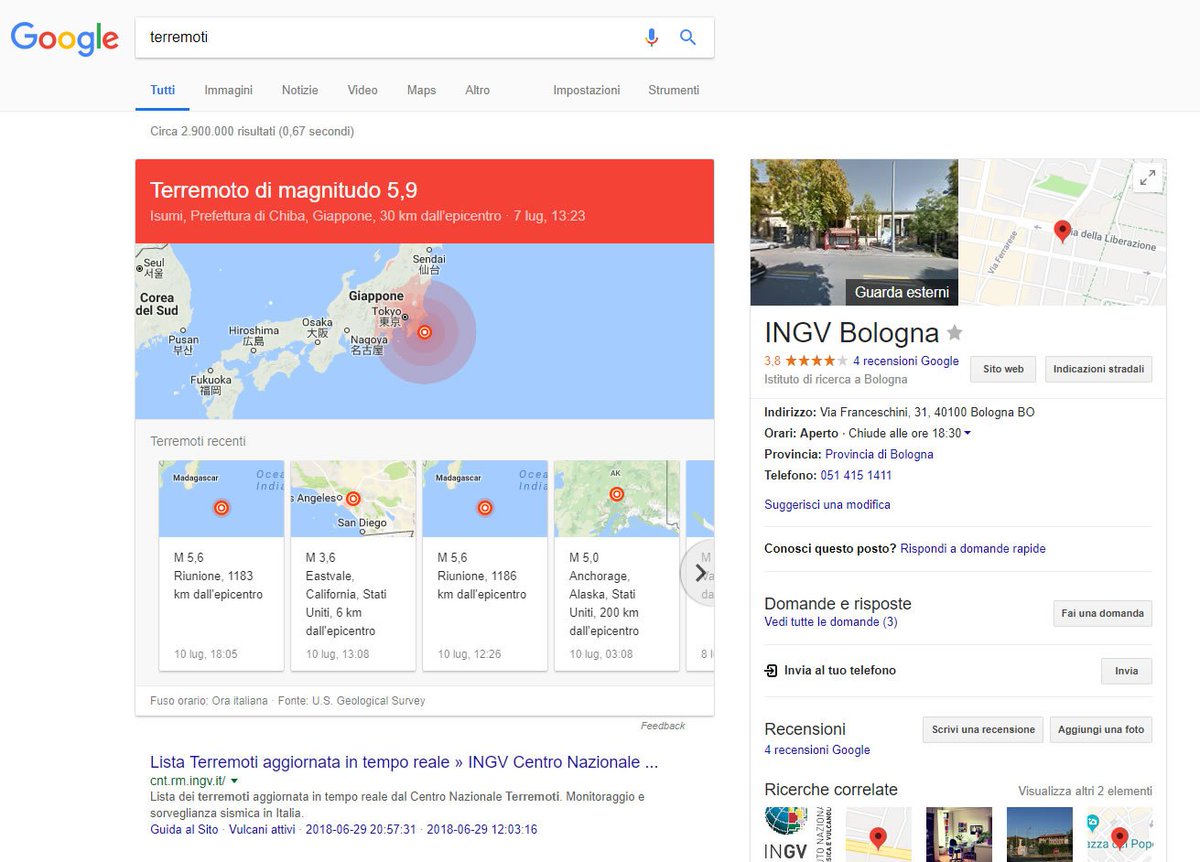Click the next arrow in recent earthquakes carousel
Image resolution: width=1200 pixels, height=862 pixels.
(699, 573)
